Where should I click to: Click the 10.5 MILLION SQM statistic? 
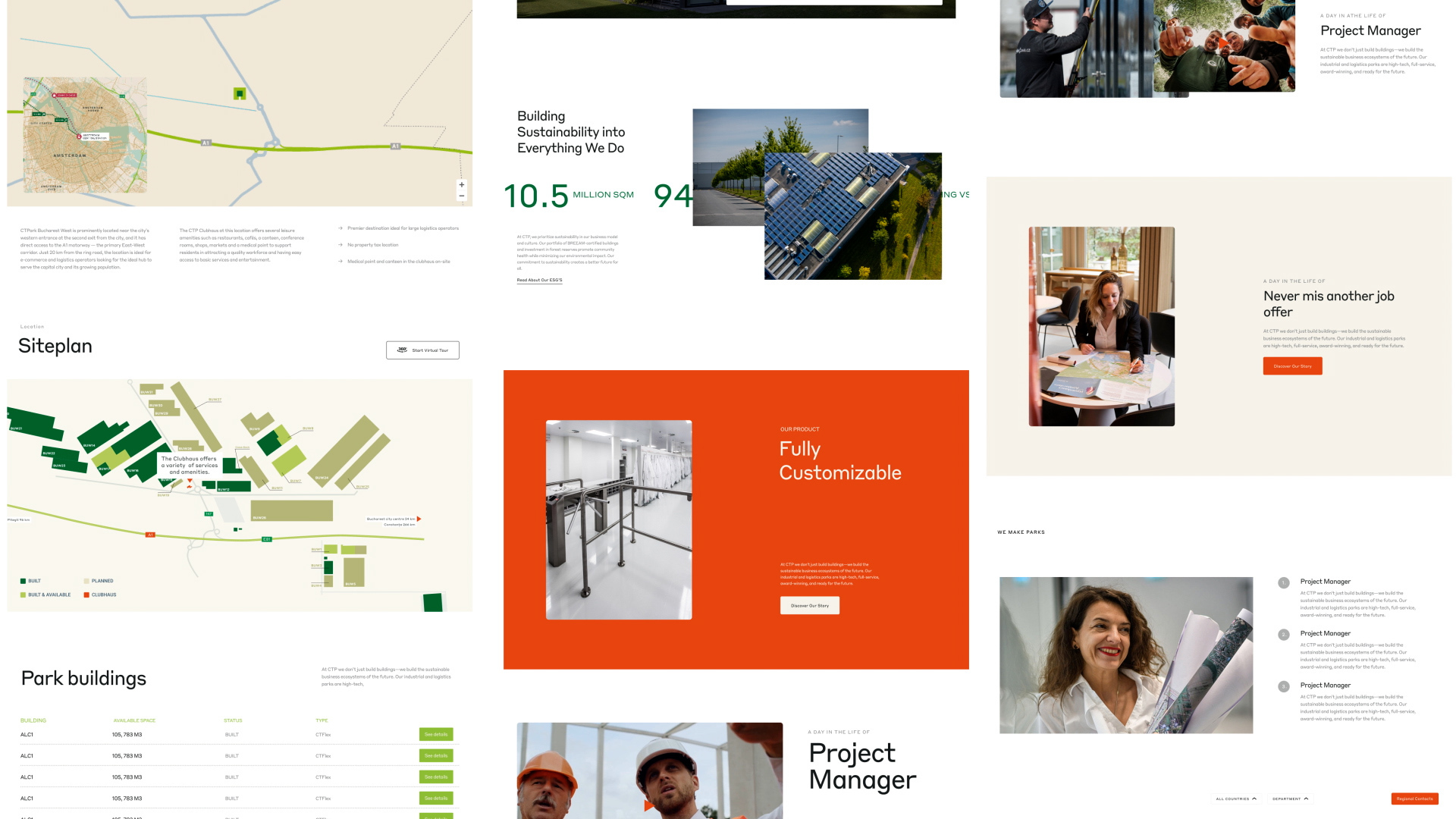(x=569, y=196)
